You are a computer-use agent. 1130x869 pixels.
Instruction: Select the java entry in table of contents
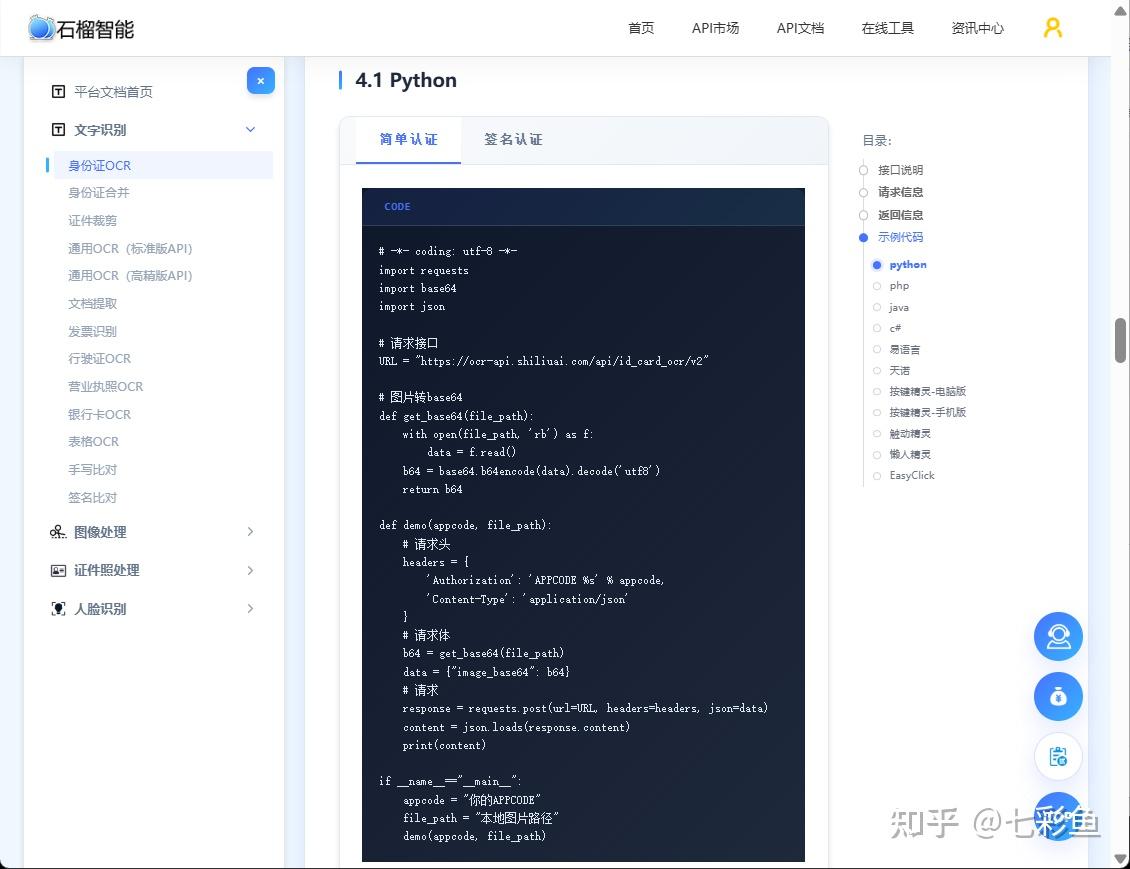pyautogui.click(x=899, y=307)
